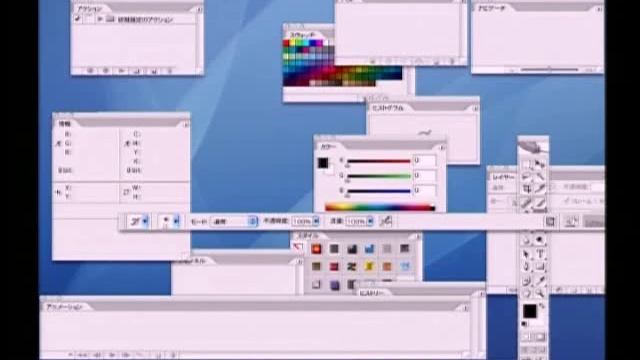Open the flow slider arrow in options bar
Screen dimensions: 640x360
coord(369,221)
